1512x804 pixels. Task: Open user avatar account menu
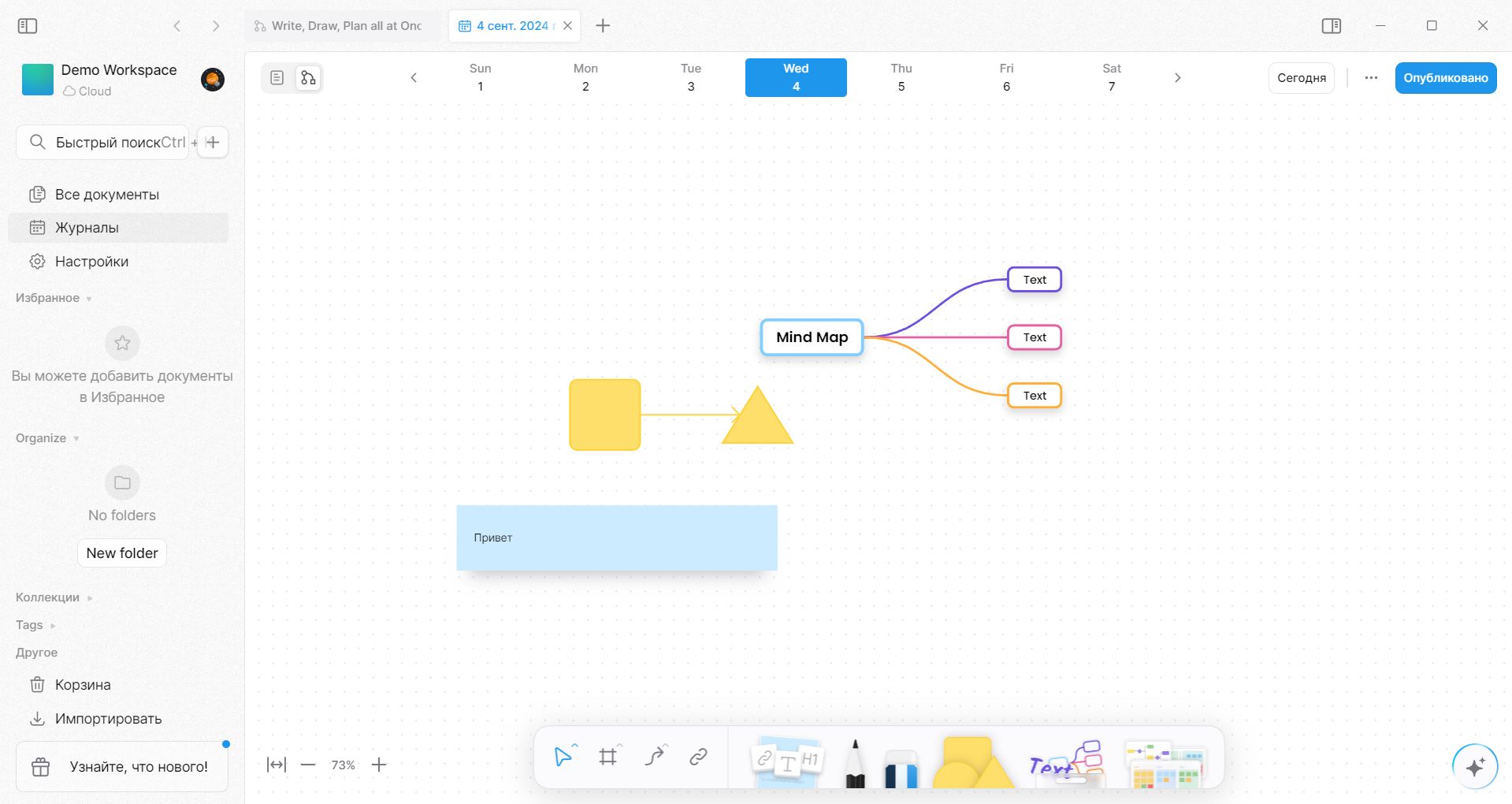[x=213, y=80]
